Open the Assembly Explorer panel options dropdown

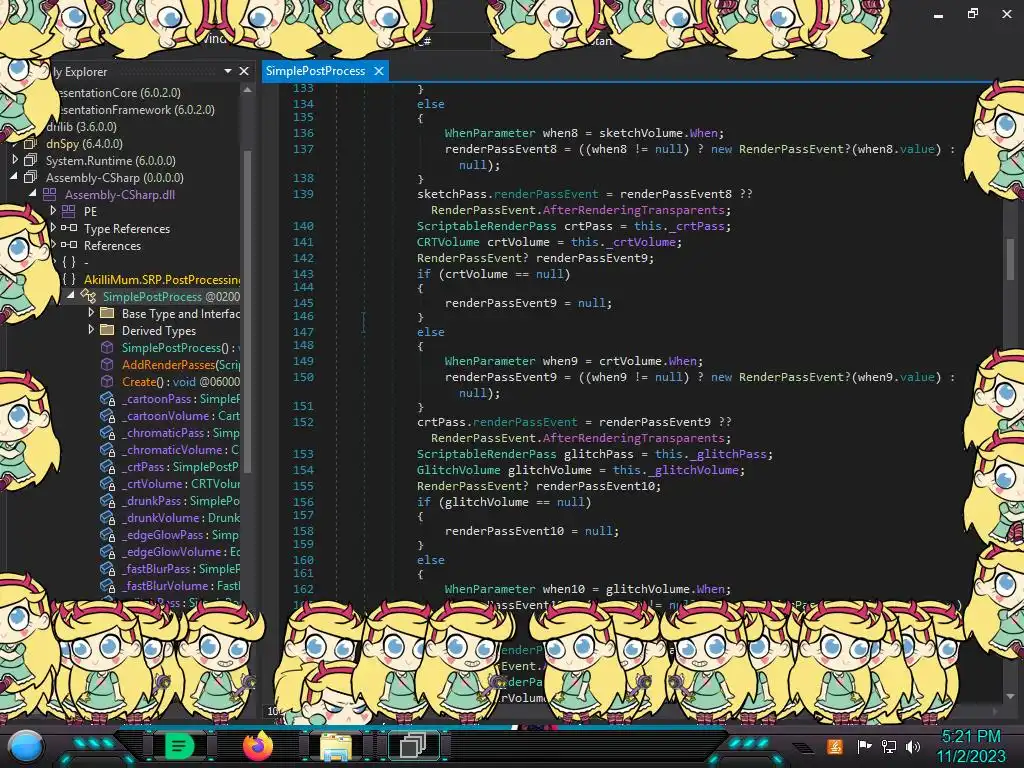click(x=228, y=71)
